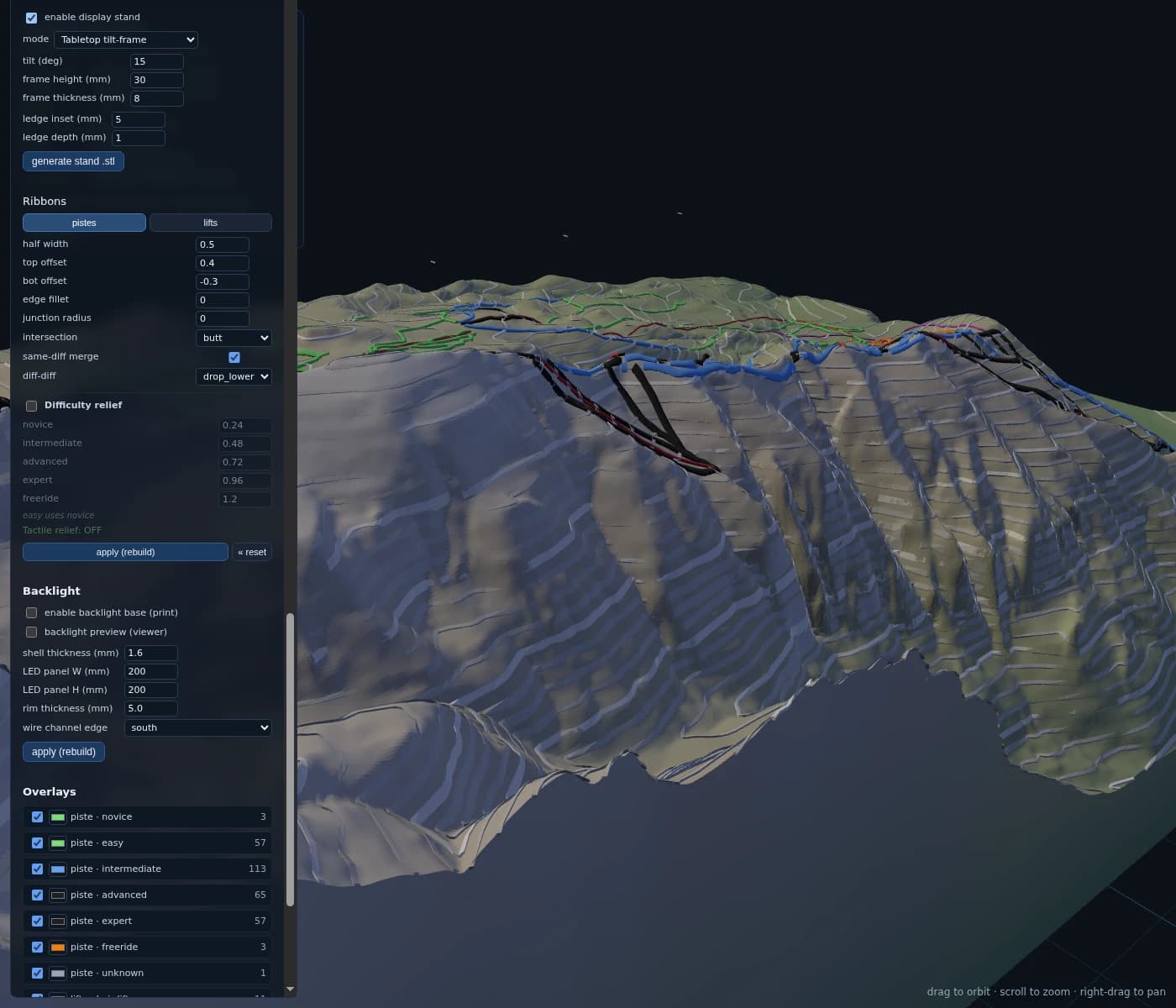Screen dimensions: 1176x1008
Task: Edit the junction radius value
Action: pyautogui.click(x=222, y=318)
